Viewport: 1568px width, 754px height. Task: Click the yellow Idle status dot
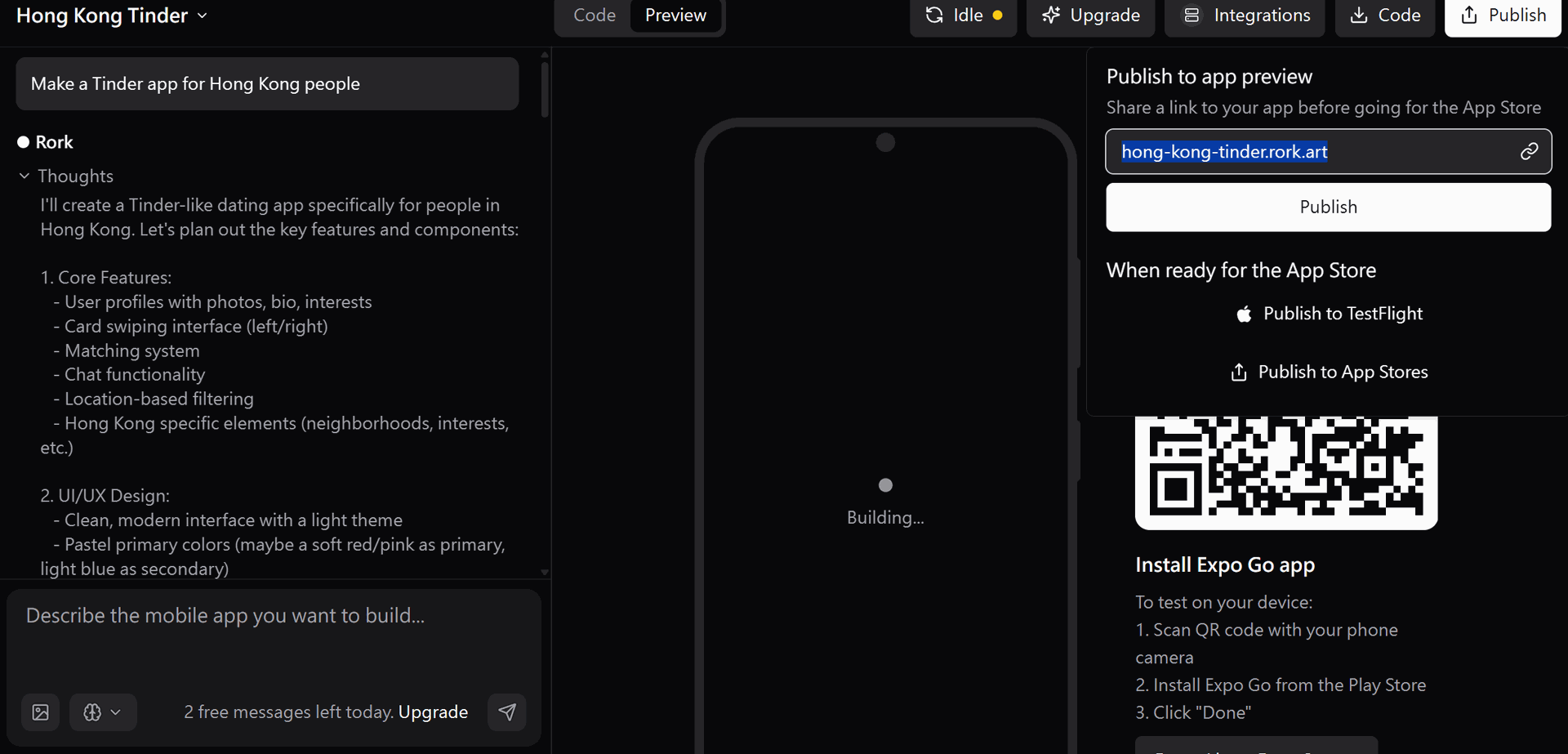(x=997, y=16)
